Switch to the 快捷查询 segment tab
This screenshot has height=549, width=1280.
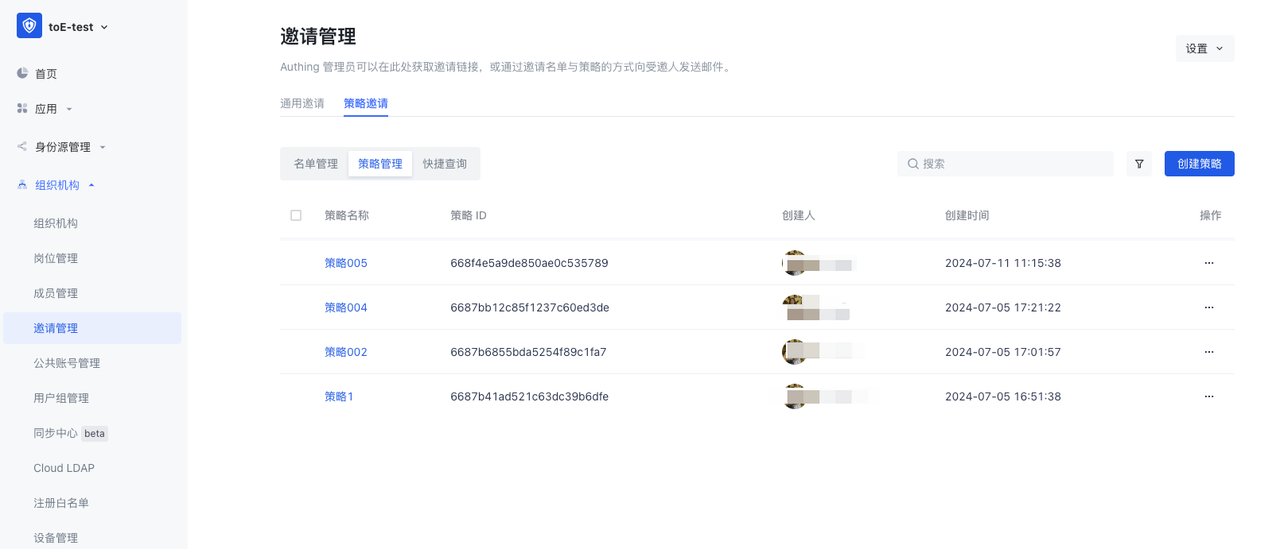[444, 164]
